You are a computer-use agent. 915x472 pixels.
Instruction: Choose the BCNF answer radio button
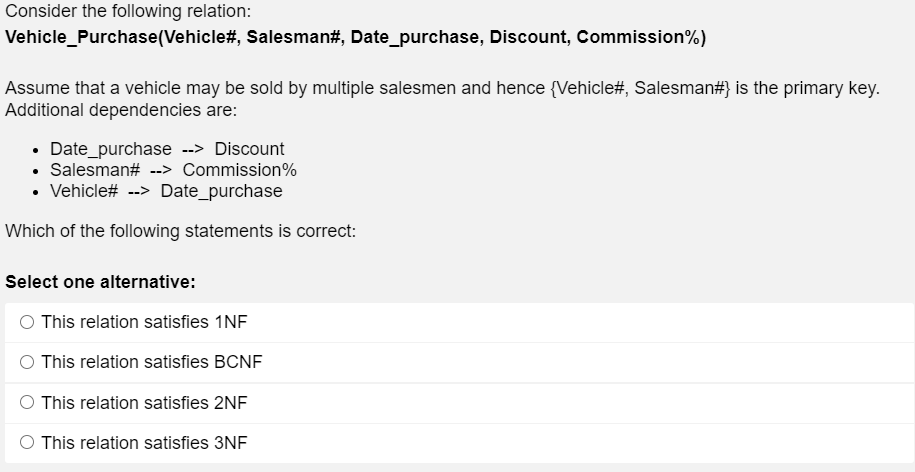[27, 362]
